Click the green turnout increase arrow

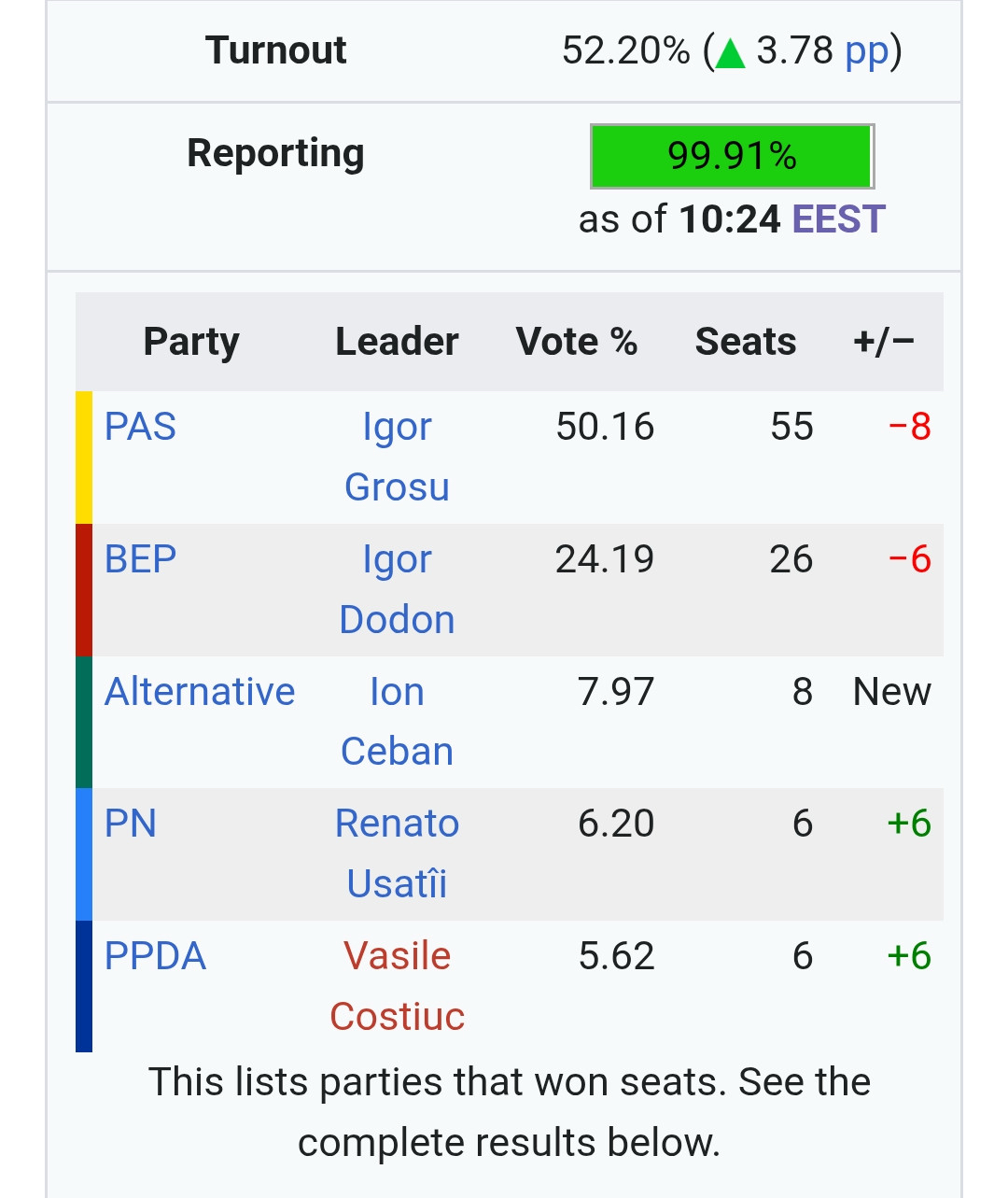point(730,52)
